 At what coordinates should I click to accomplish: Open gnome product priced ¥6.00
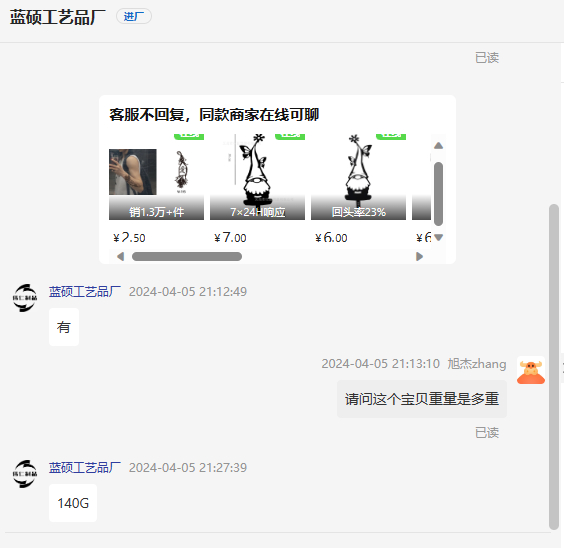pos(358,189)
